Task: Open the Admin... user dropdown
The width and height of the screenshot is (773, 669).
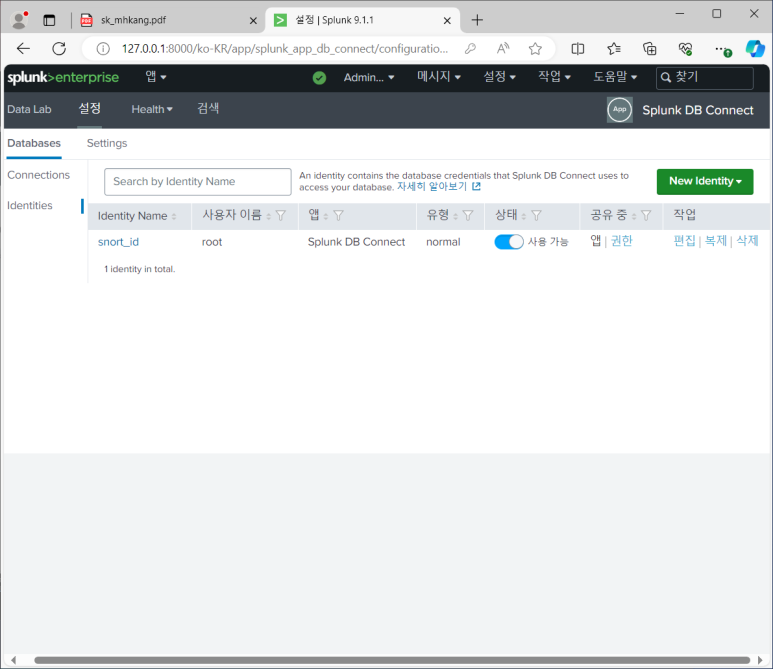Action: (369, 77)
